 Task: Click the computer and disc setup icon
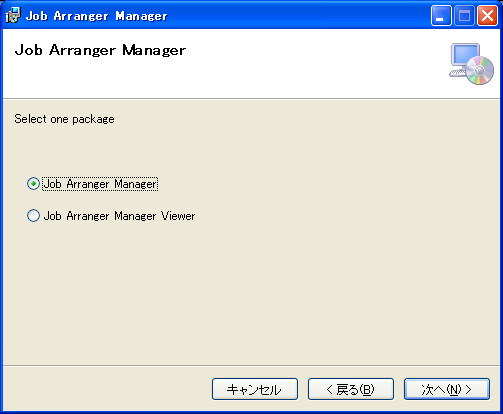click(x=471, y=64)
